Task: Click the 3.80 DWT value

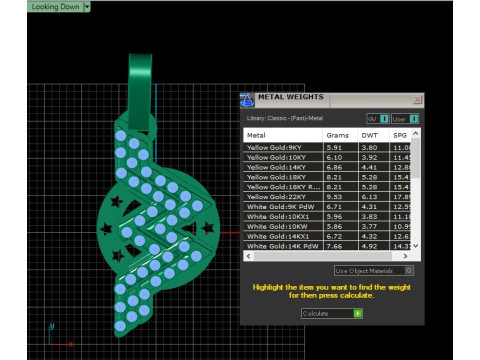Action: tap(369, 148)
